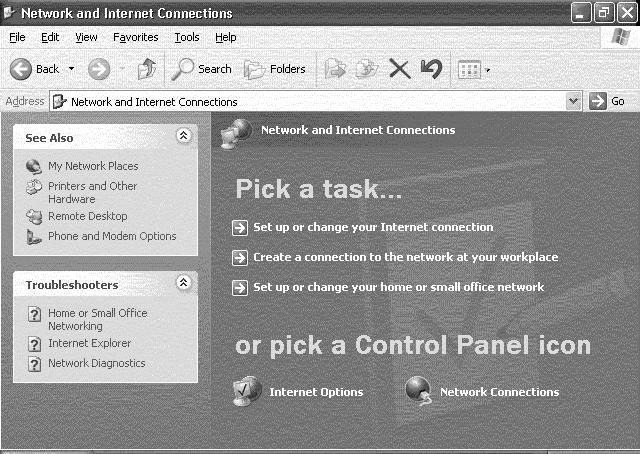Open the Tools menu

pyautogui.click(x=187, y=38)
